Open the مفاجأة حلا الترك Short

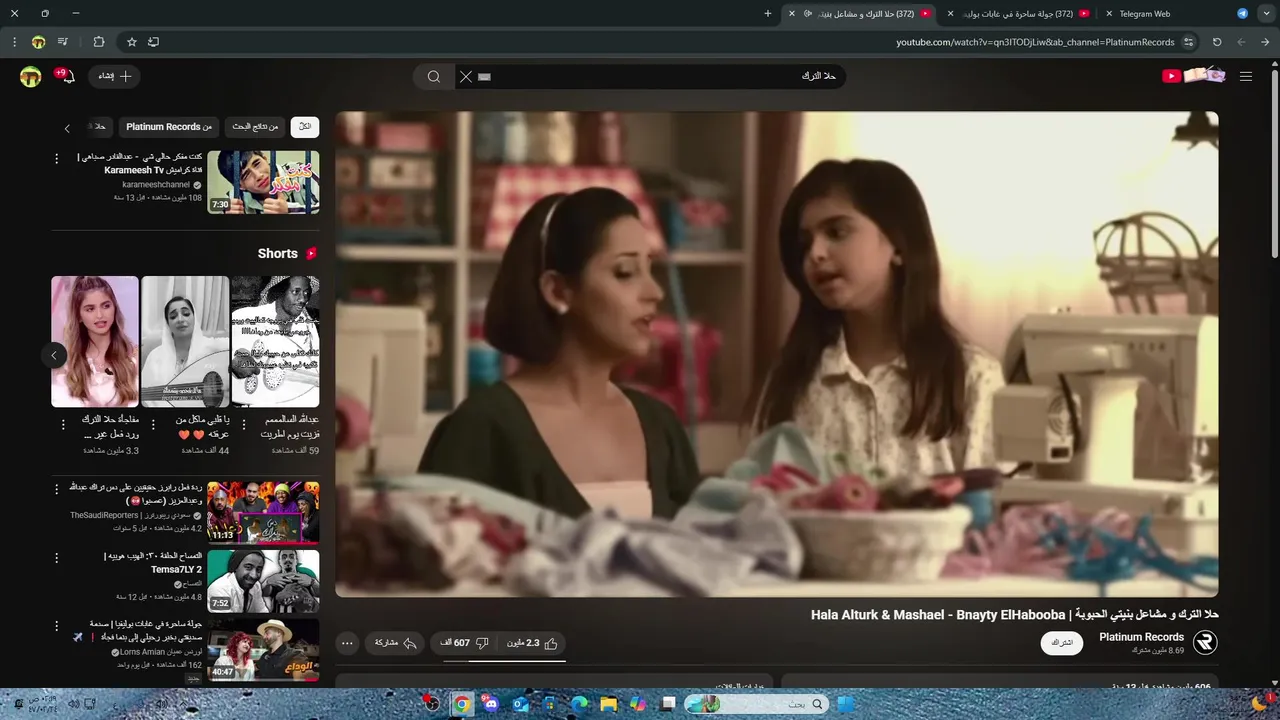(95, 342)
